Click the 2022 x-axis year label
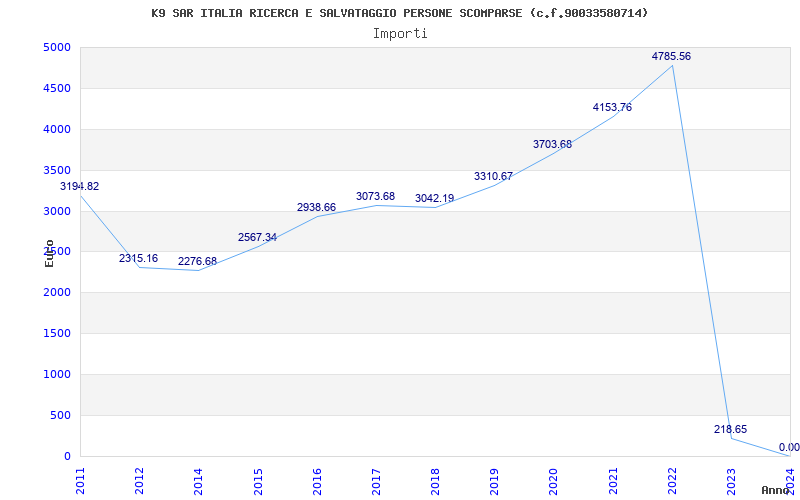800x500 pixels. point(672,481)
